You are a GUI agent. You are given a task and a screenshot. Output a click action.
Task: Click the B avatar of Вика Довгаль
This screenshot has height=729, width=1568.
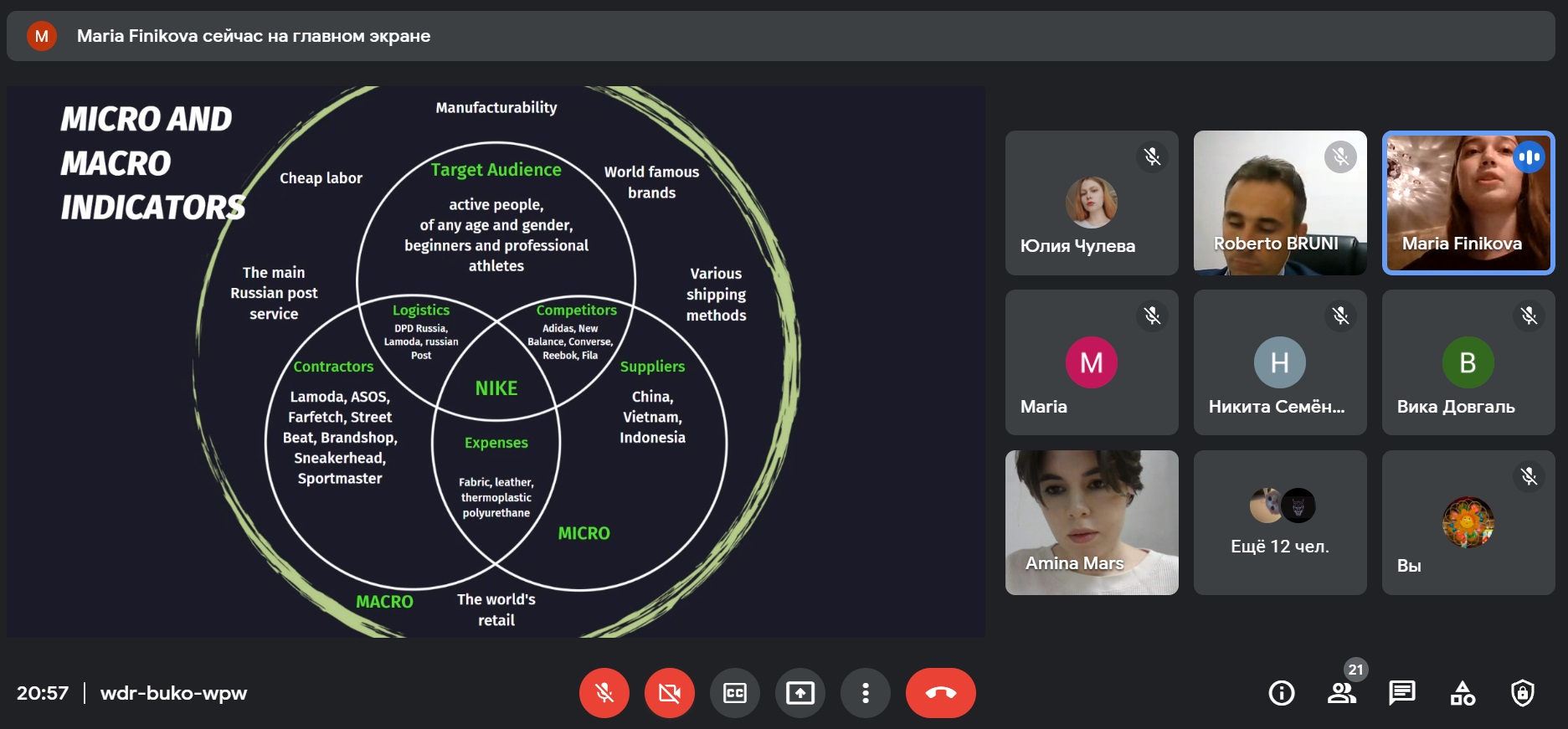(1468, 362)
